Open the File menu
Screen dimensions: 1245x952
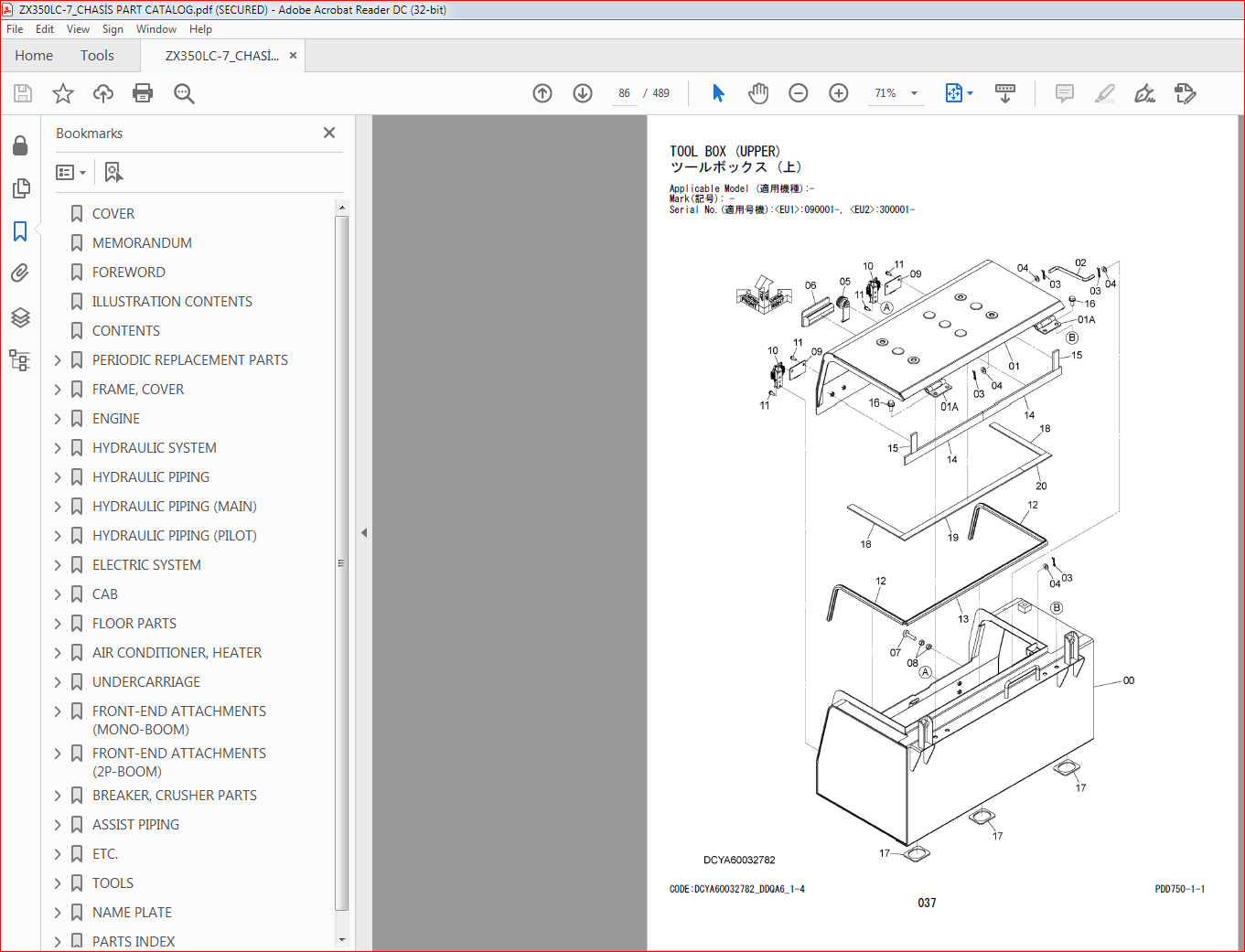point(15,29)
